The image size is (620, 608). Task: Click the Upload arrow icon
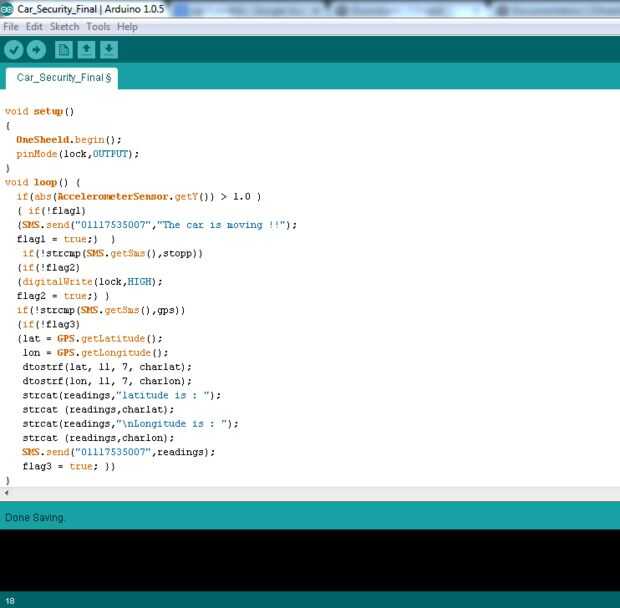tap(36, 50)
